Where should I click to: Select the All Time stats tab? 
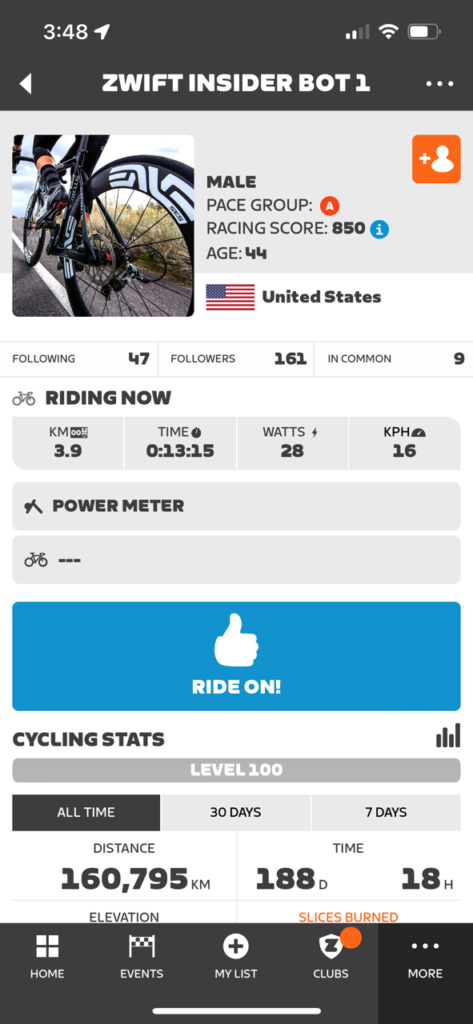[86, 812]
